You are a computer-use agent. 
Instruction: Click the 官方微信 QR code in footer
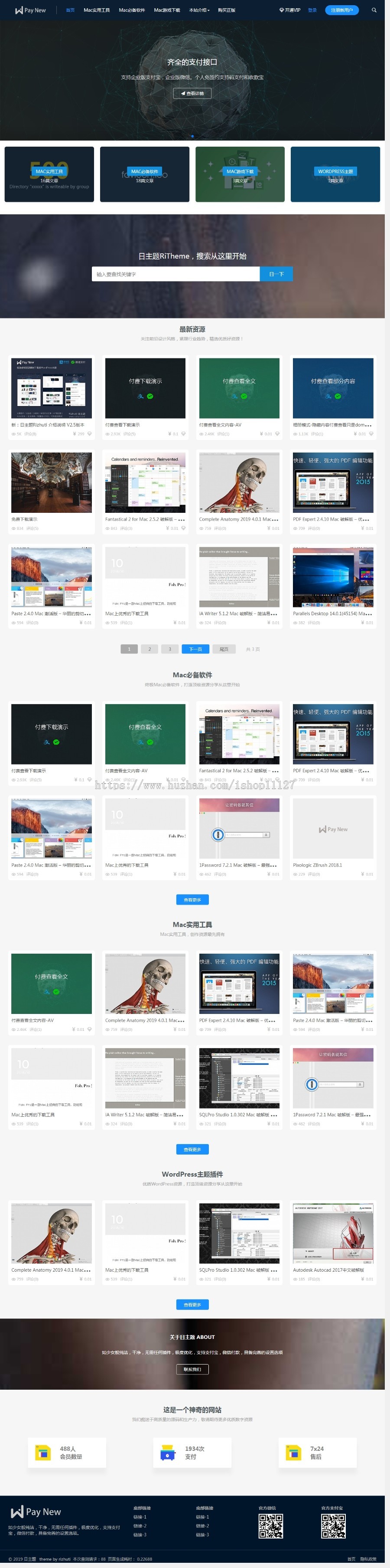point(270,1525)
